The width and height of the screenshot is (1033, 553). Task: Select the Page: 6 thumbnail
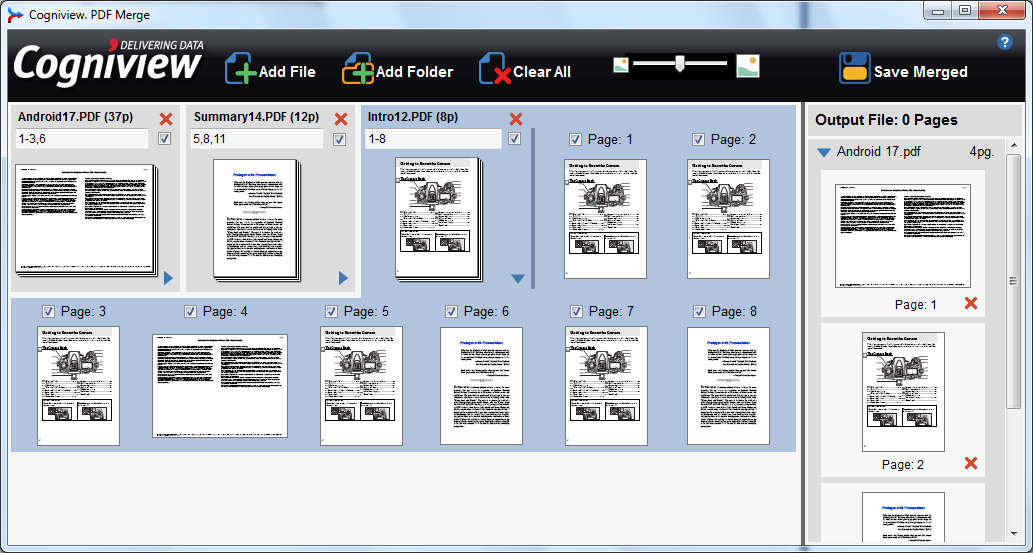pyautogui.click(x=482, y=386)
